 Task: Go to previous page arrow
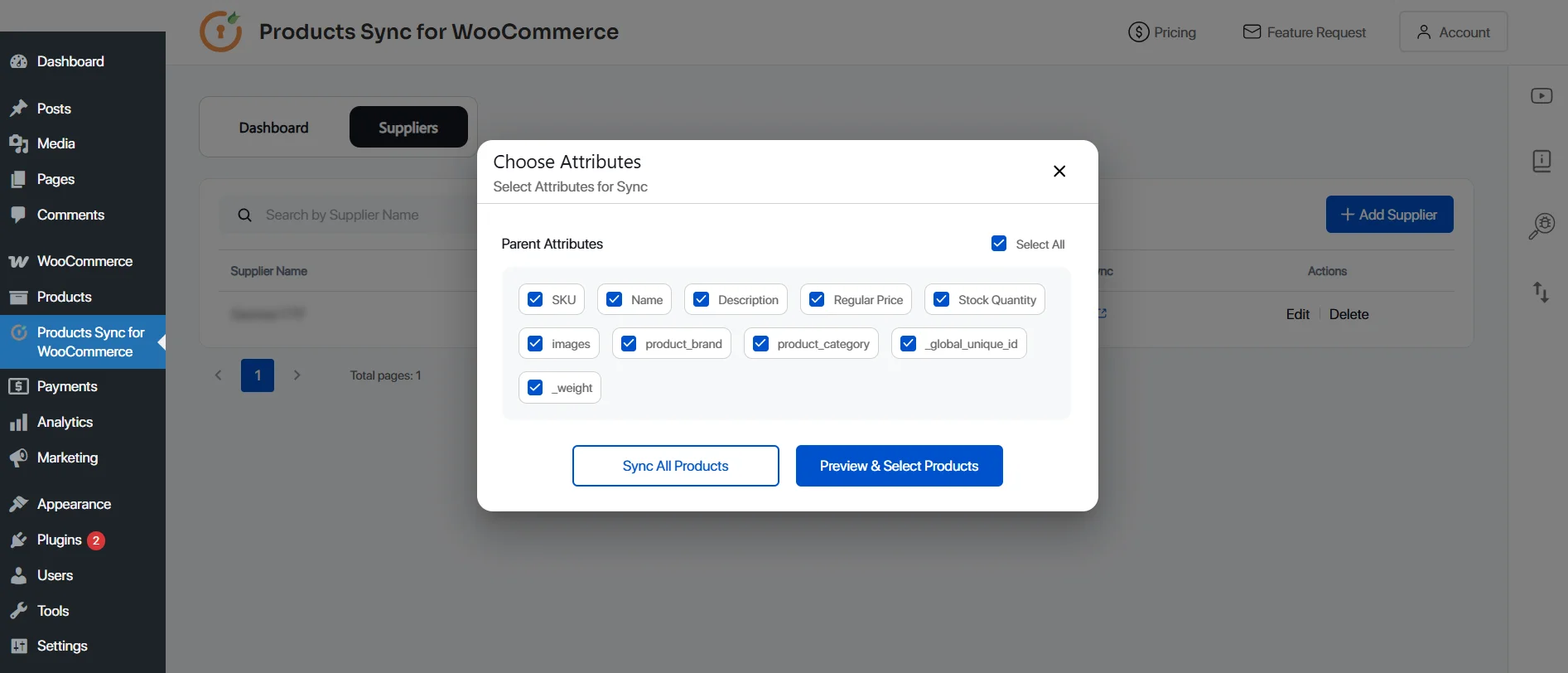pyautogui.click(x=219, y=375)
